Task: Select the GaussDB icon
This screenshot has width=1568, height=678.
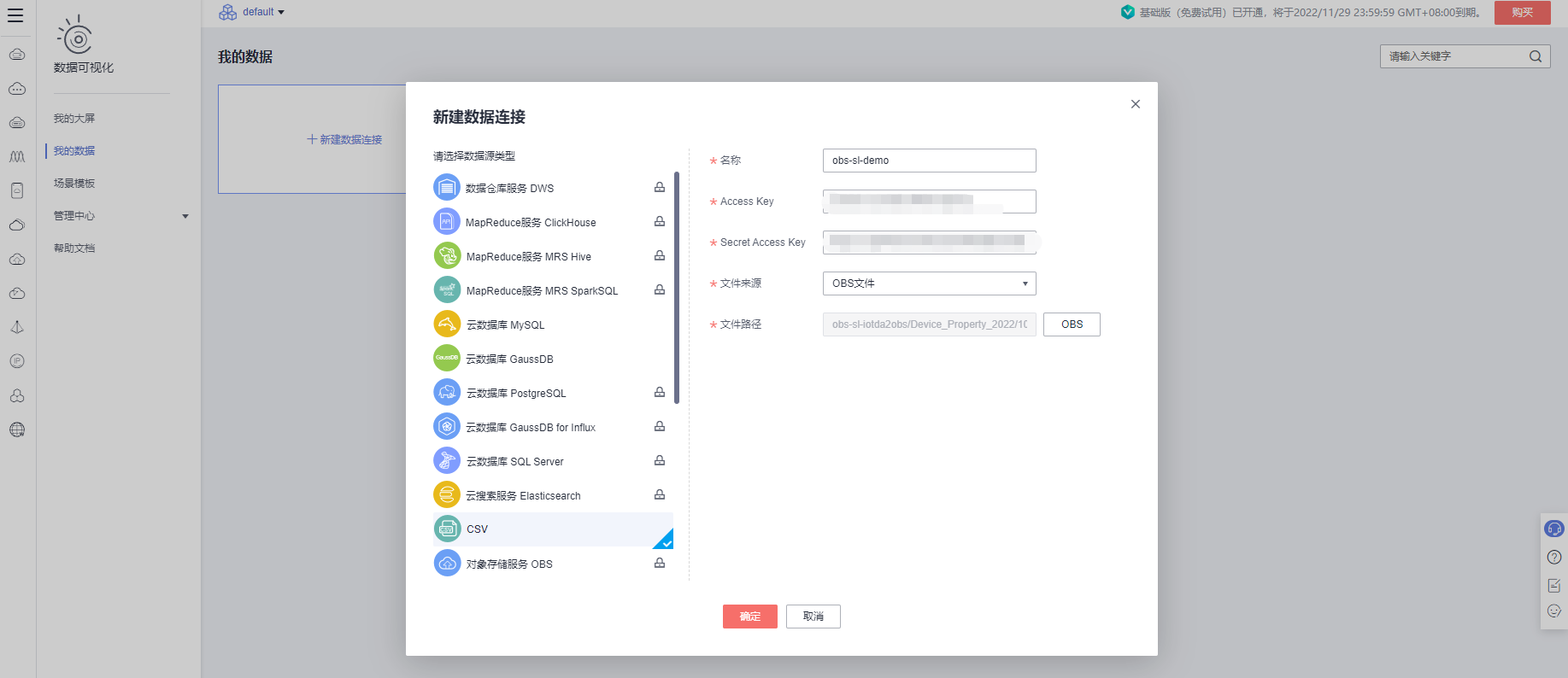Action: [x=447, y=358]
